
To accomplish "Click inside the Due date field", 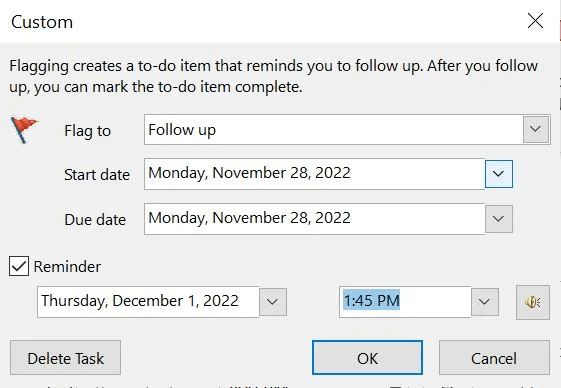I will click(x=314, y=219).
